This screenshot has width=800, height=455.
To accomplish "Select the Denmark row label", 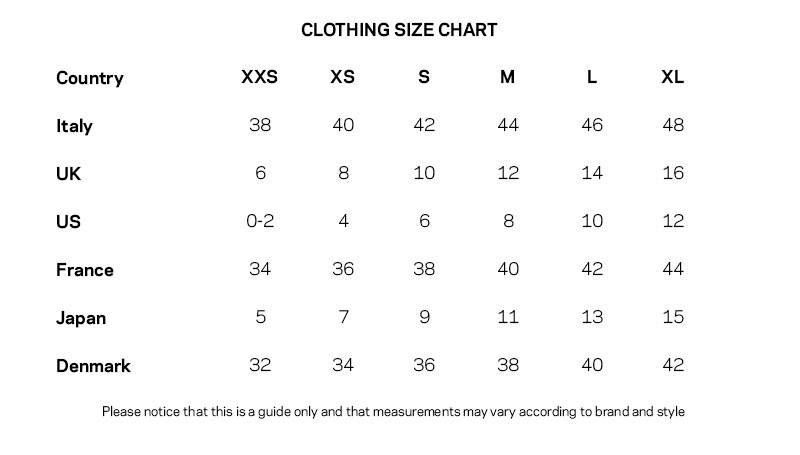I will (93, 366).
